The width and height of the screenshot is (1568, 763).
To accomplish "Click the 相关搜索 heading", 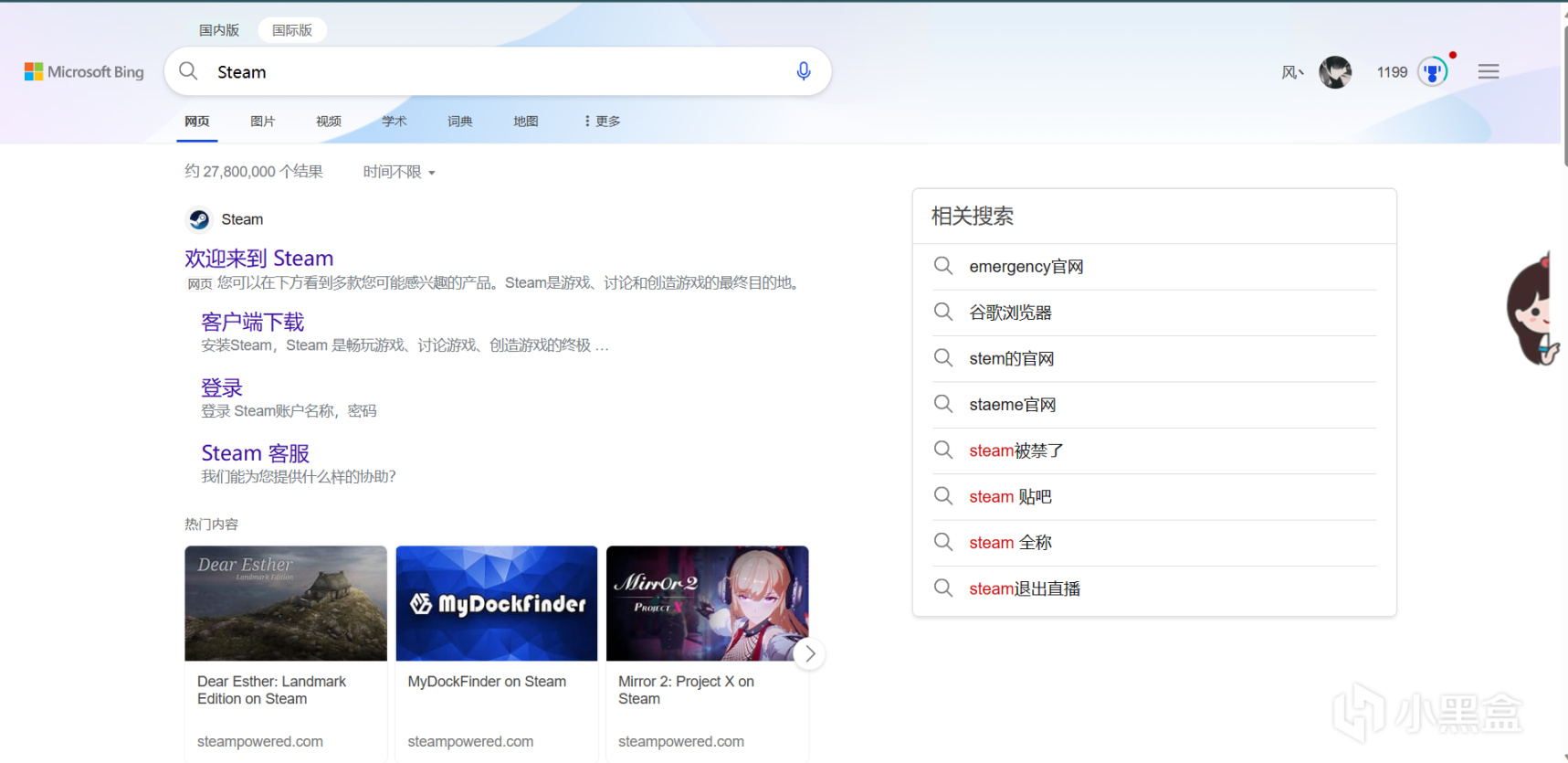I will tap(973, 217).
